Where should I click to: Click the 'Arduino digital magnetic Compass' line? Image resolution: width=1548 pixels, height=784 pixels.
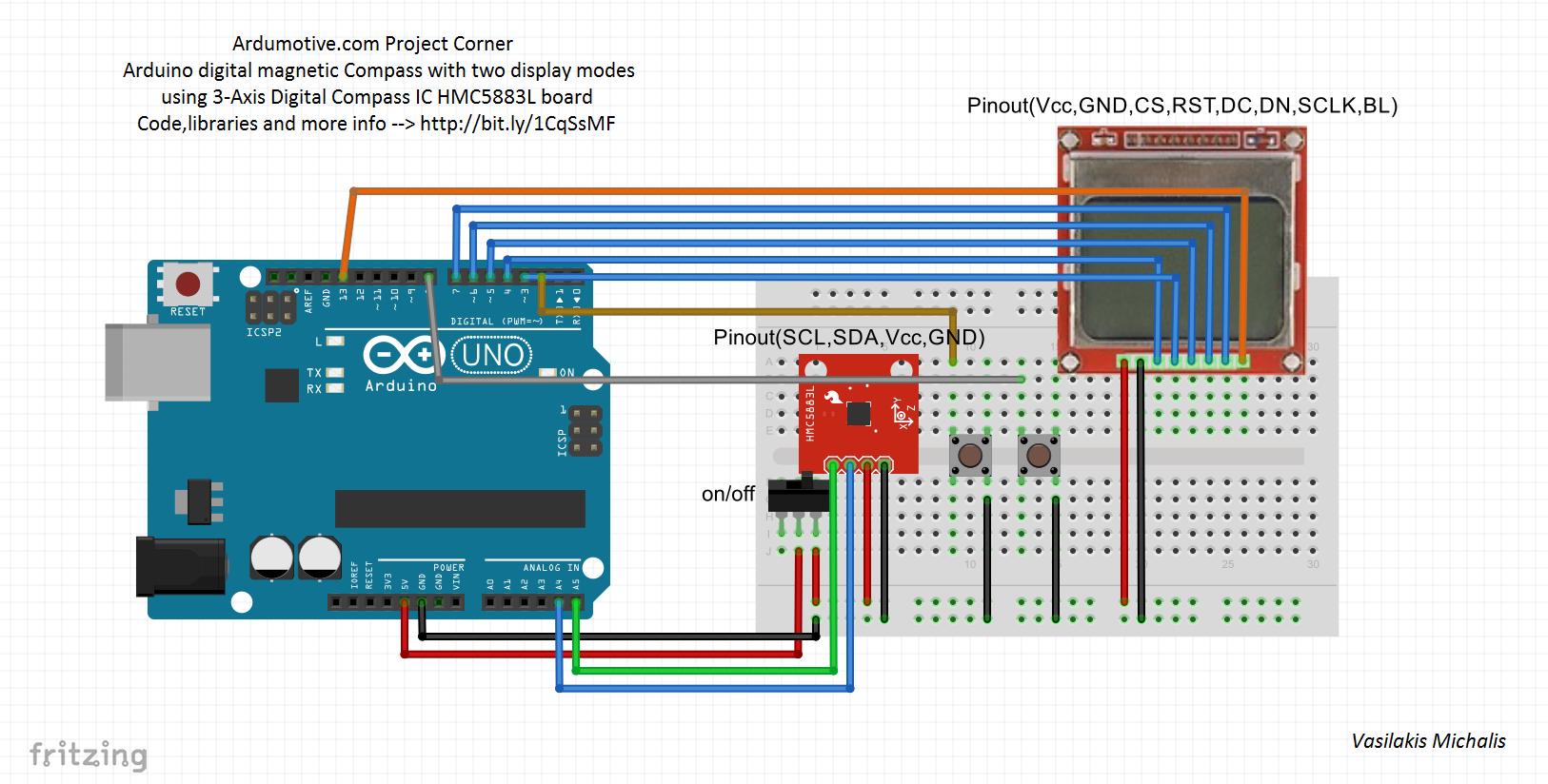tap(379, 70)
